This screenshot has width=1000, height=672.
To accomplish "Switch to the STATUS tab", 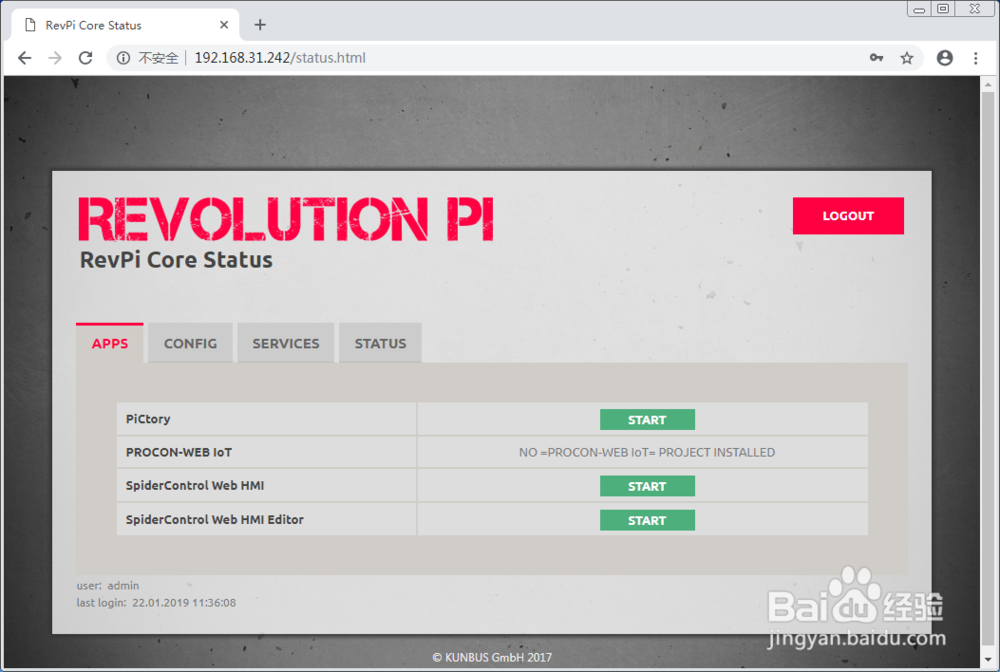I will [x=380, y=343].
